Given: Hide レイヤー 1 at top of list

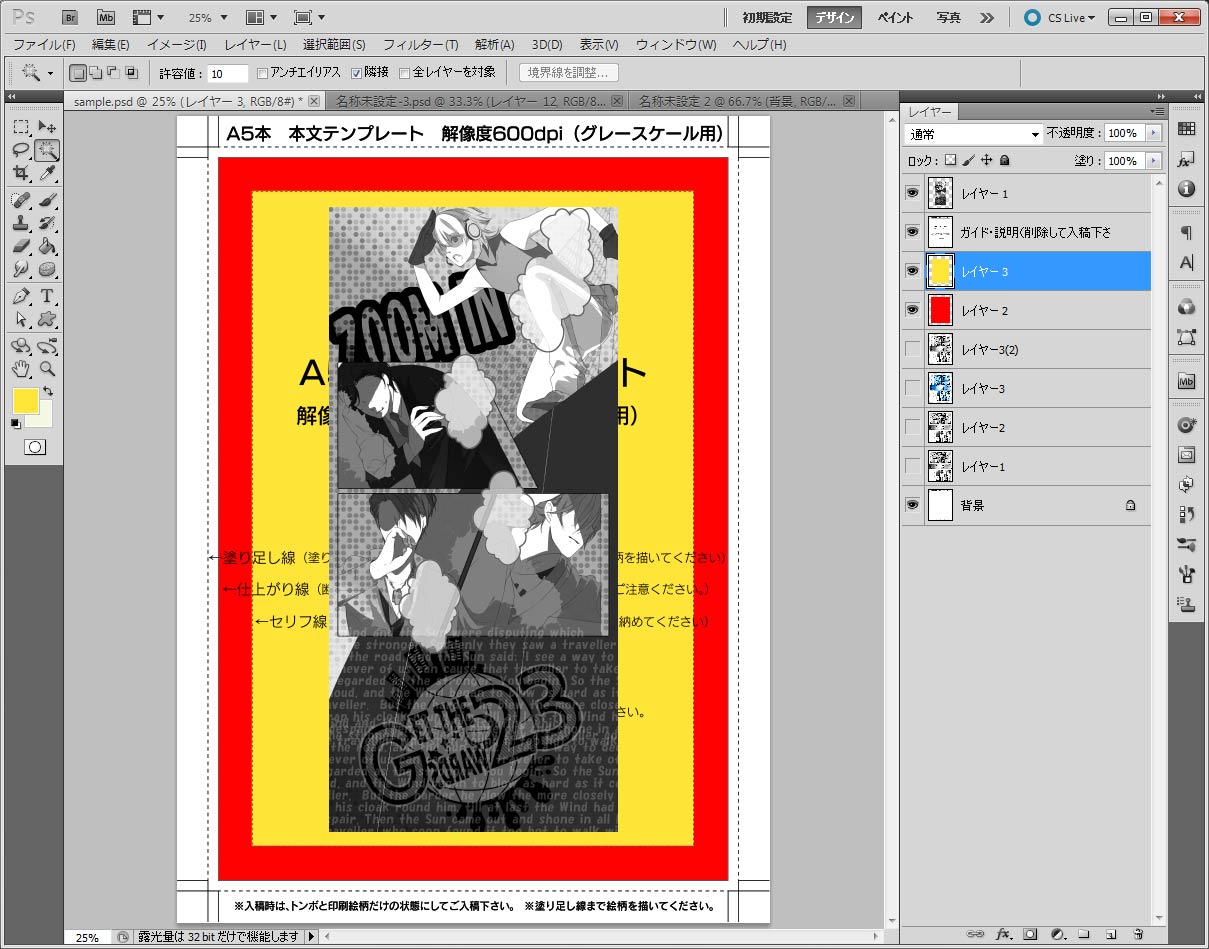Looking at the screenshot, I should coord(912,193).
